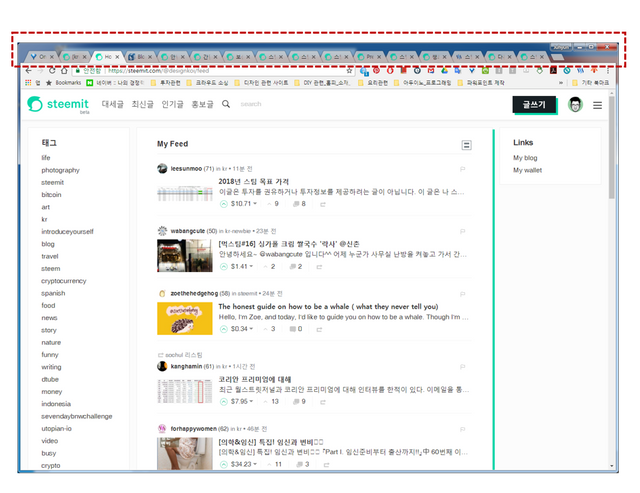Select the photography tag

point(60,170)
